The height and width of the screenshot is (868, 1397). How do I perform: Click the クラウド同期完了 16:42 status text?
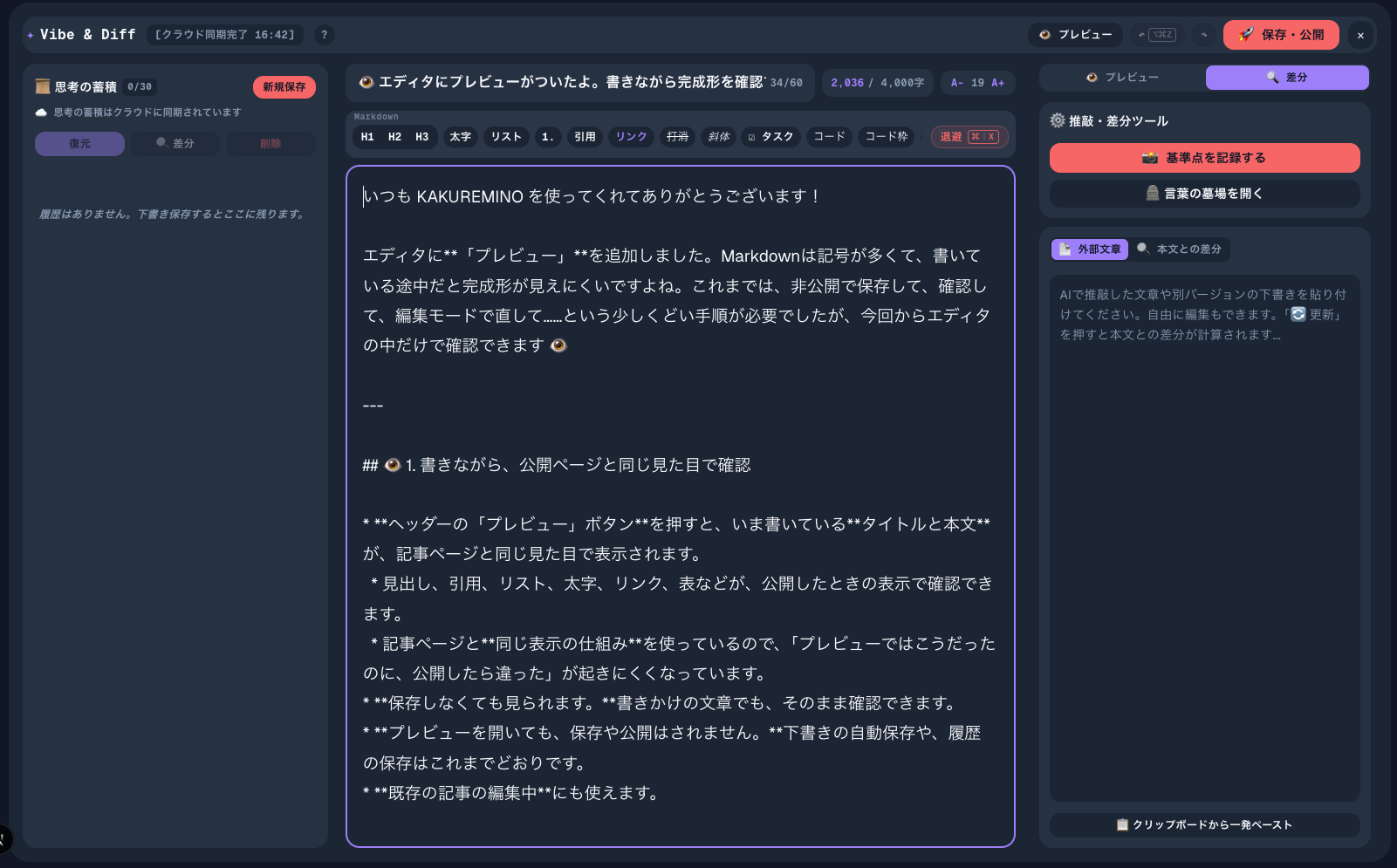tap(225, 35)
